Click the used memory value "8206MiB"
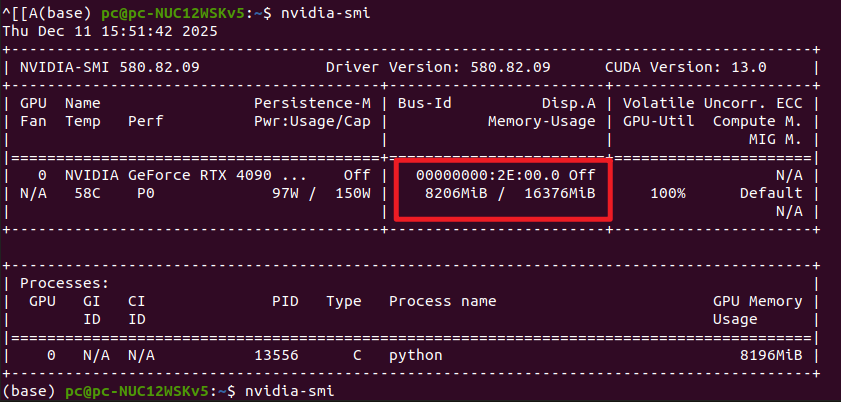The height and width of the screenshot is (402, 841). tap(456, 193)
